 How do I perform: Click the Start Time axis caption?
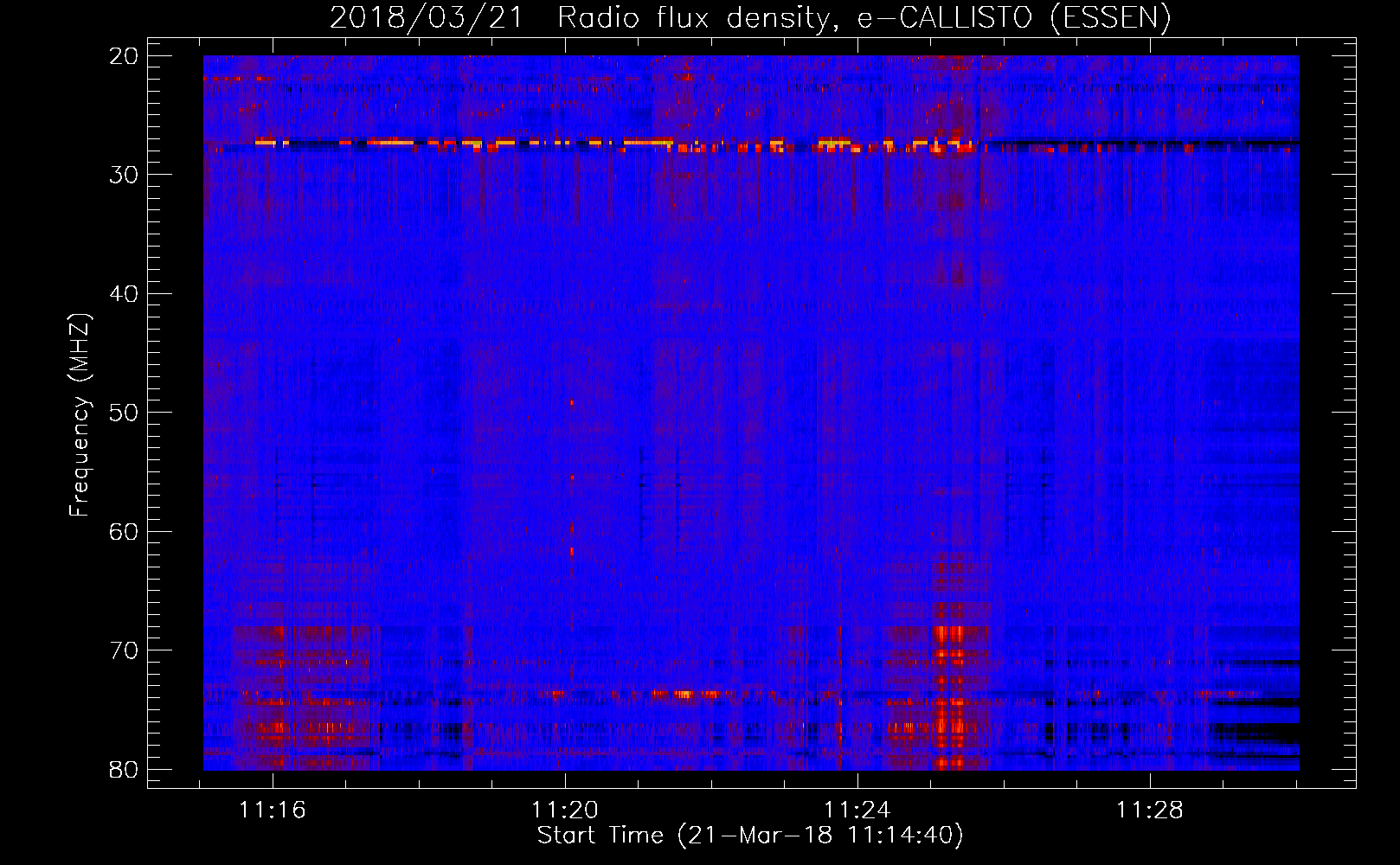(x=750, y=836)
